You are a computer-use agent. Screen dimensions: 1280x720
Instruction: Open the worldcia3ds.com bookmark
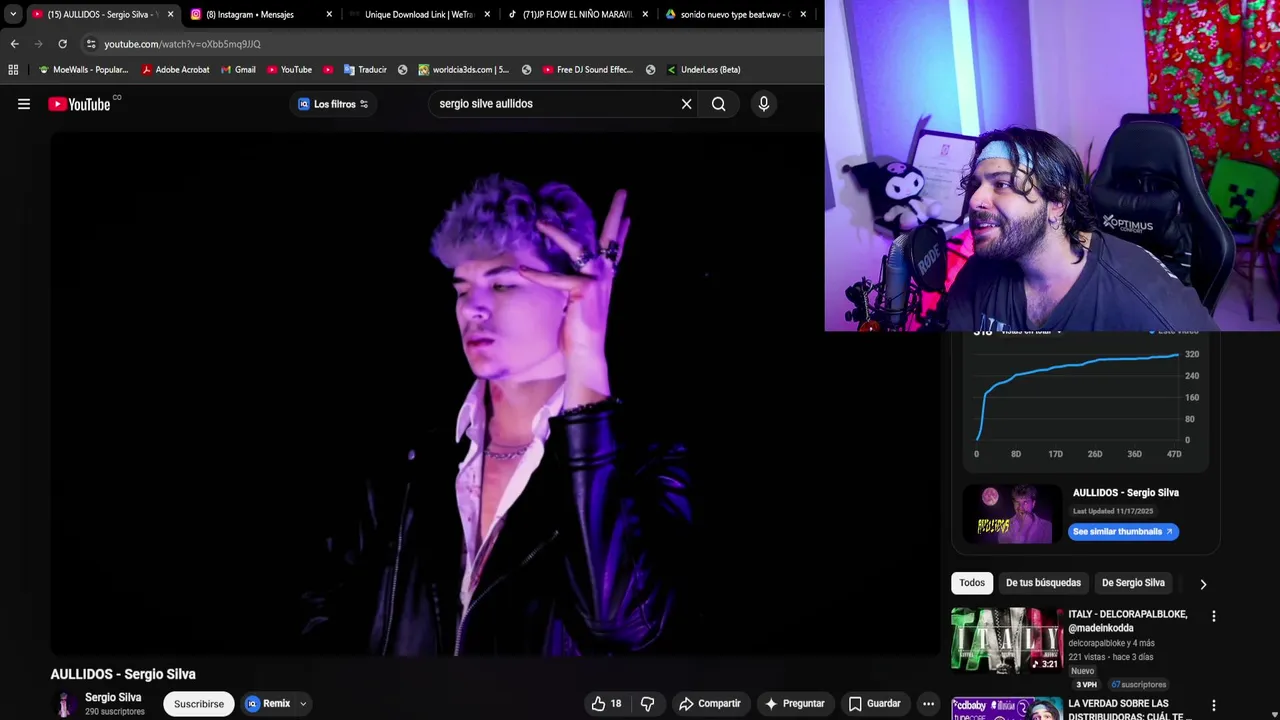coord(464,70)
